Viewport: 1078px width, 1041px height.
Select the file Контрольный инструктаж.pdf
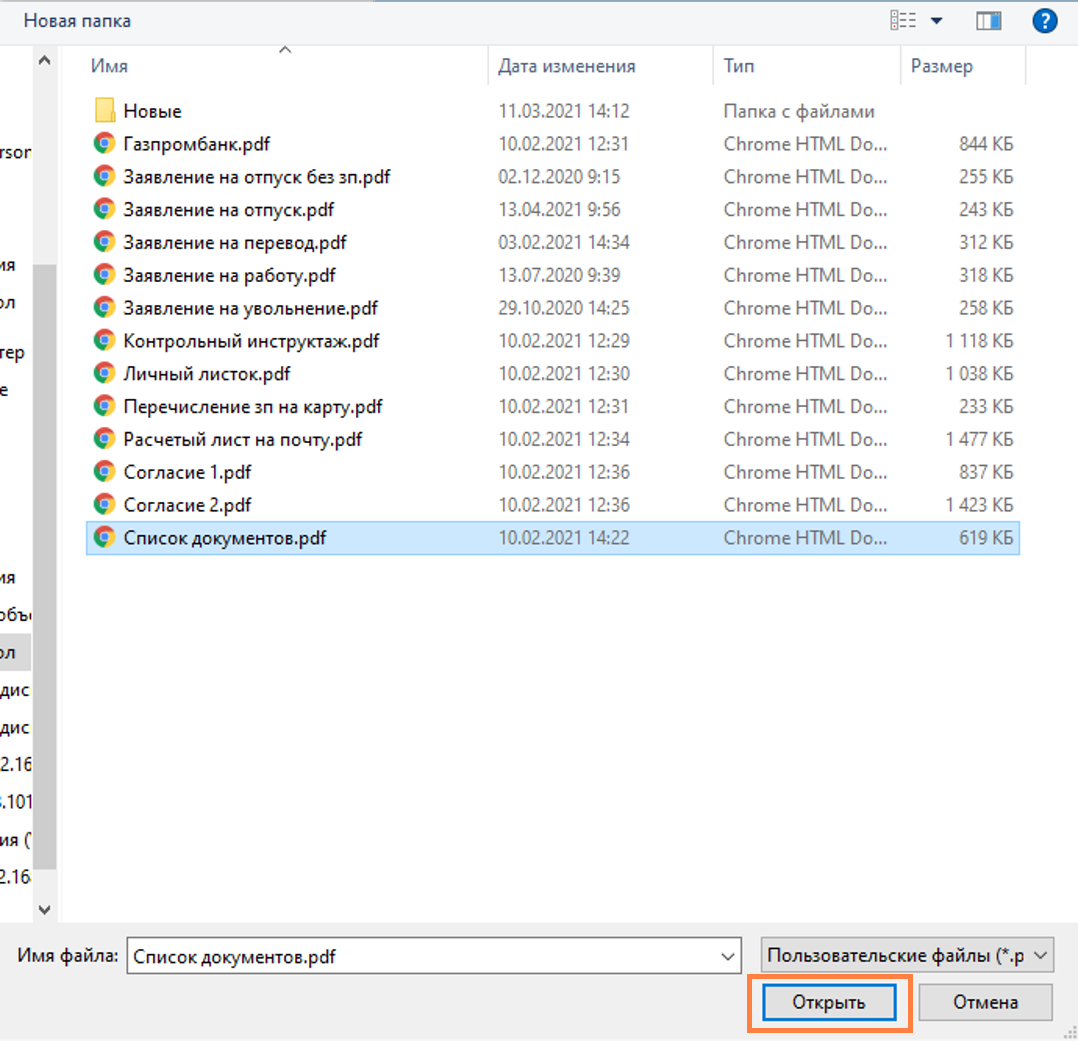coord(251,341)
